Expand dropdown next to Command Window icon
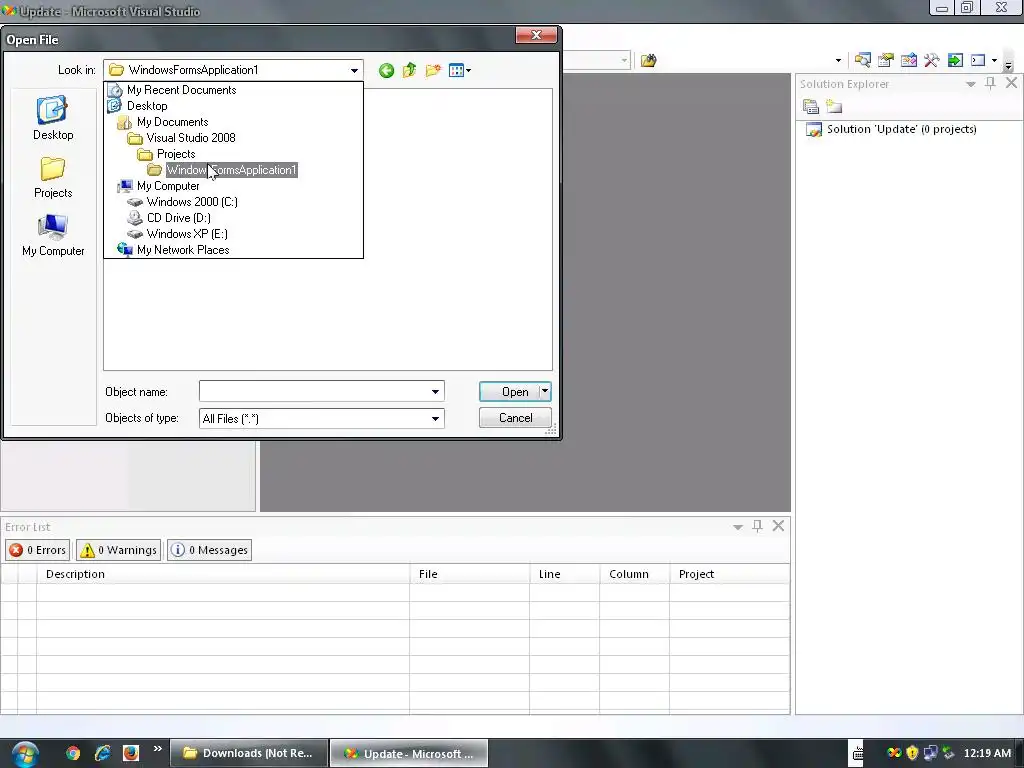 click(995, 61)
